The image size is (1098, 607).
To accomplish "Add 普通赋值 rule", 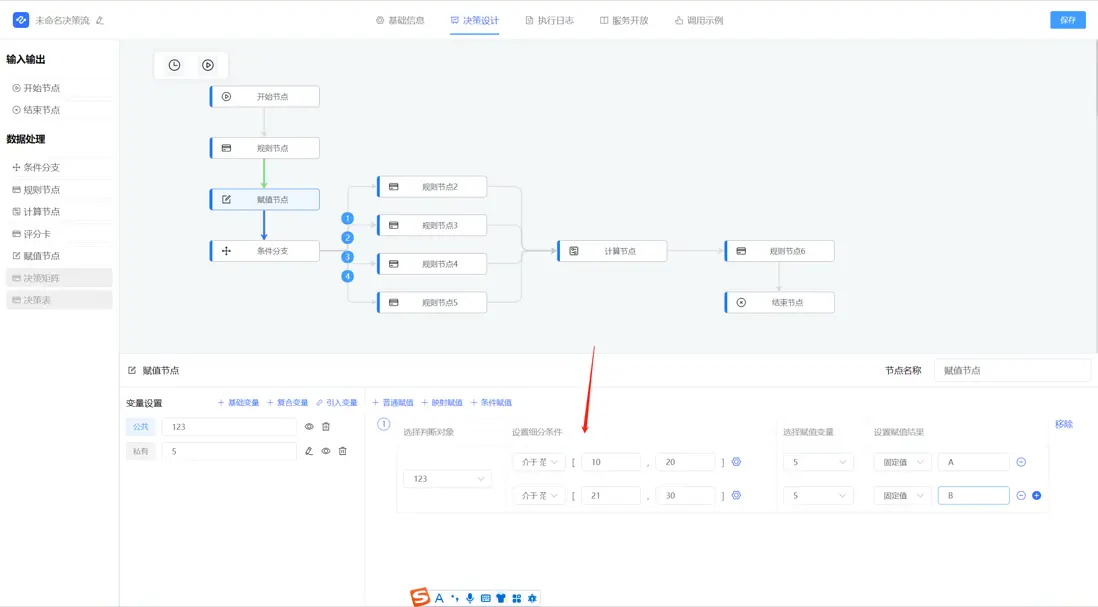I will (x=393, y=403).
